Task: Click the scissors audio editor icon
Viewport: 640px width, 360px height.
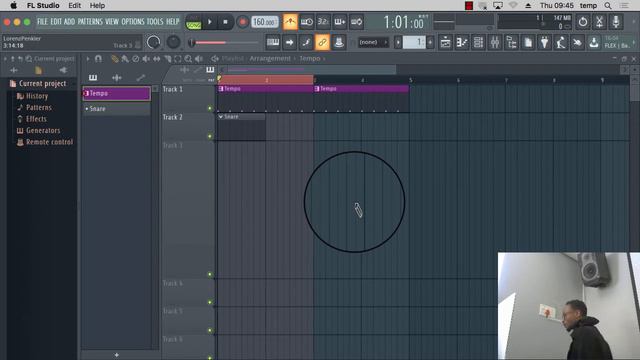Action: pos(599,22)
